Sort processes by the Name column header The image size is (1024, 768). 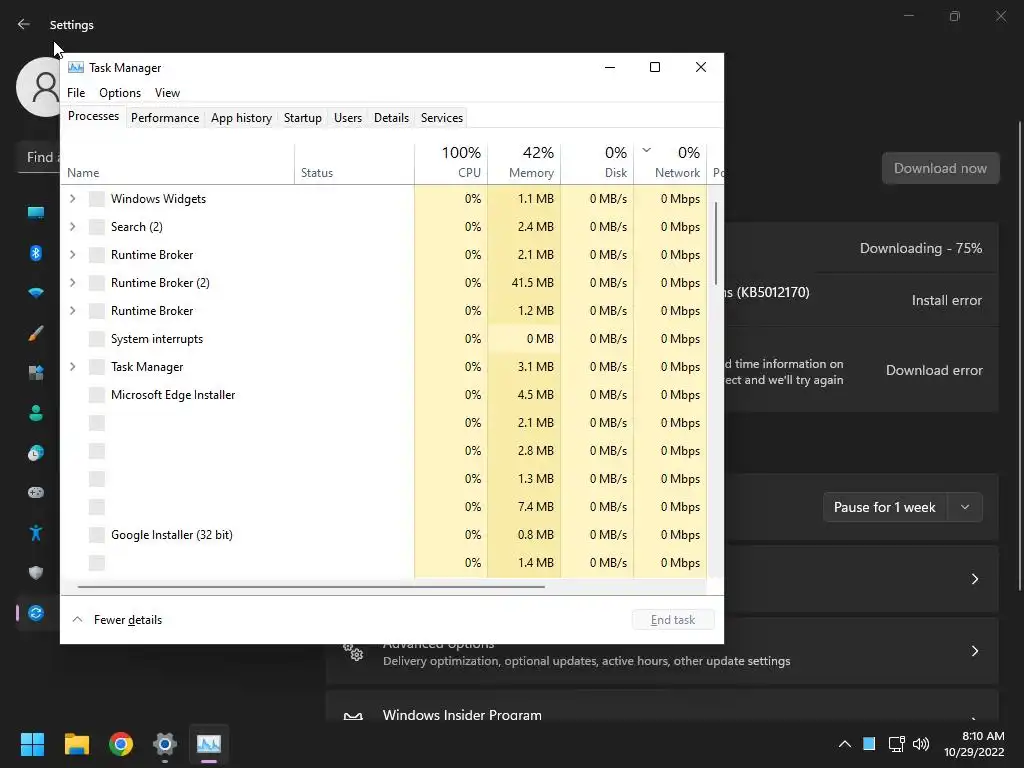[x=178, y=162]
